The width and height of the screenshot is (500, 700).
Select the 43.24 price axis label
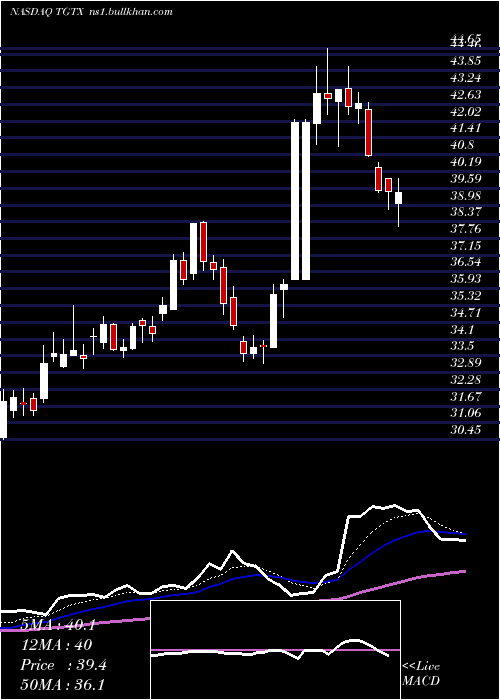(x=464, y=78)
